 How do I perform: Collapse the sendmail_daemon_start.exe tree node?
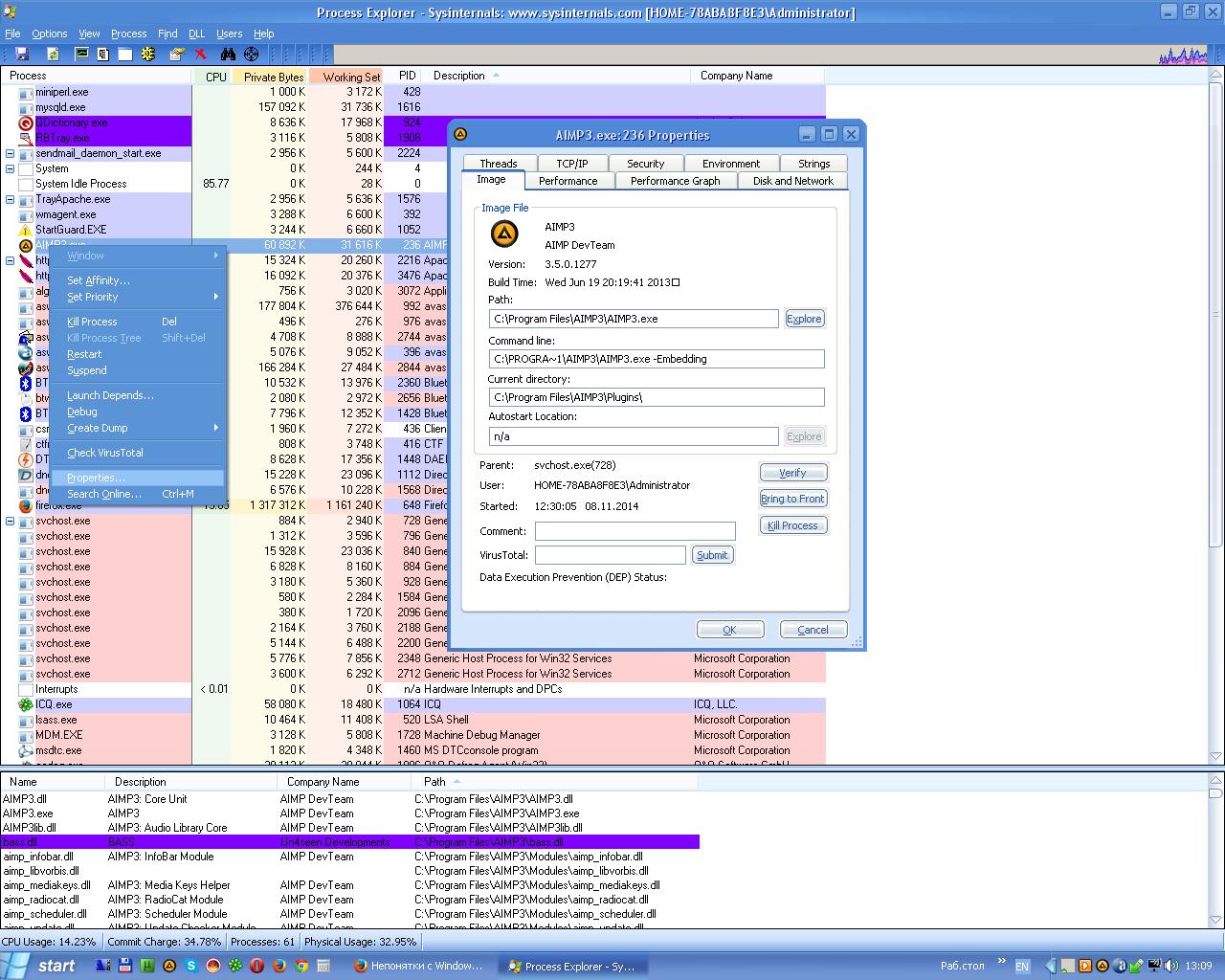click(11, 153)
